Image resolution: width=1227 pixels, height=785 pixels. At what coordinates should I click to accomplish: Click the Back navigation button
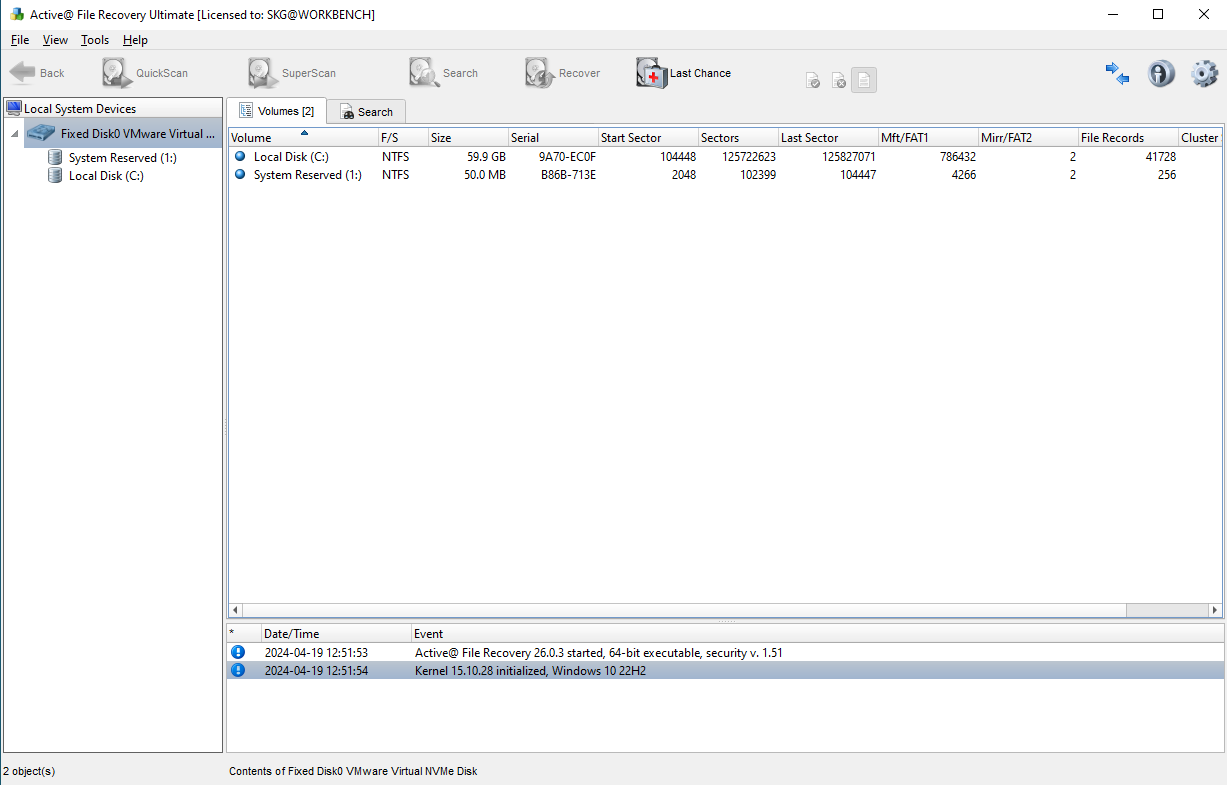coord(37,73)
